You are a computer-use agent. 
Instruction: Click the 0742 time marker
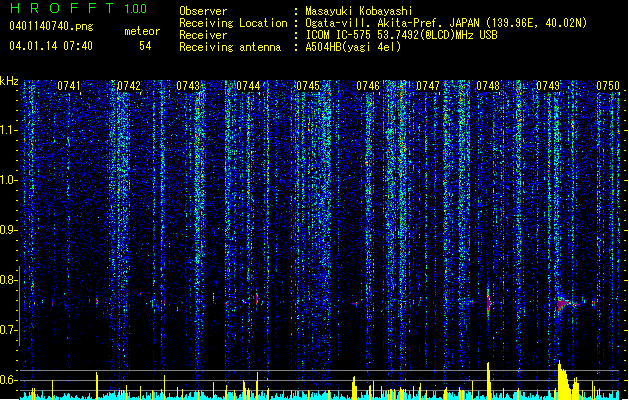[x=129, y=85]
